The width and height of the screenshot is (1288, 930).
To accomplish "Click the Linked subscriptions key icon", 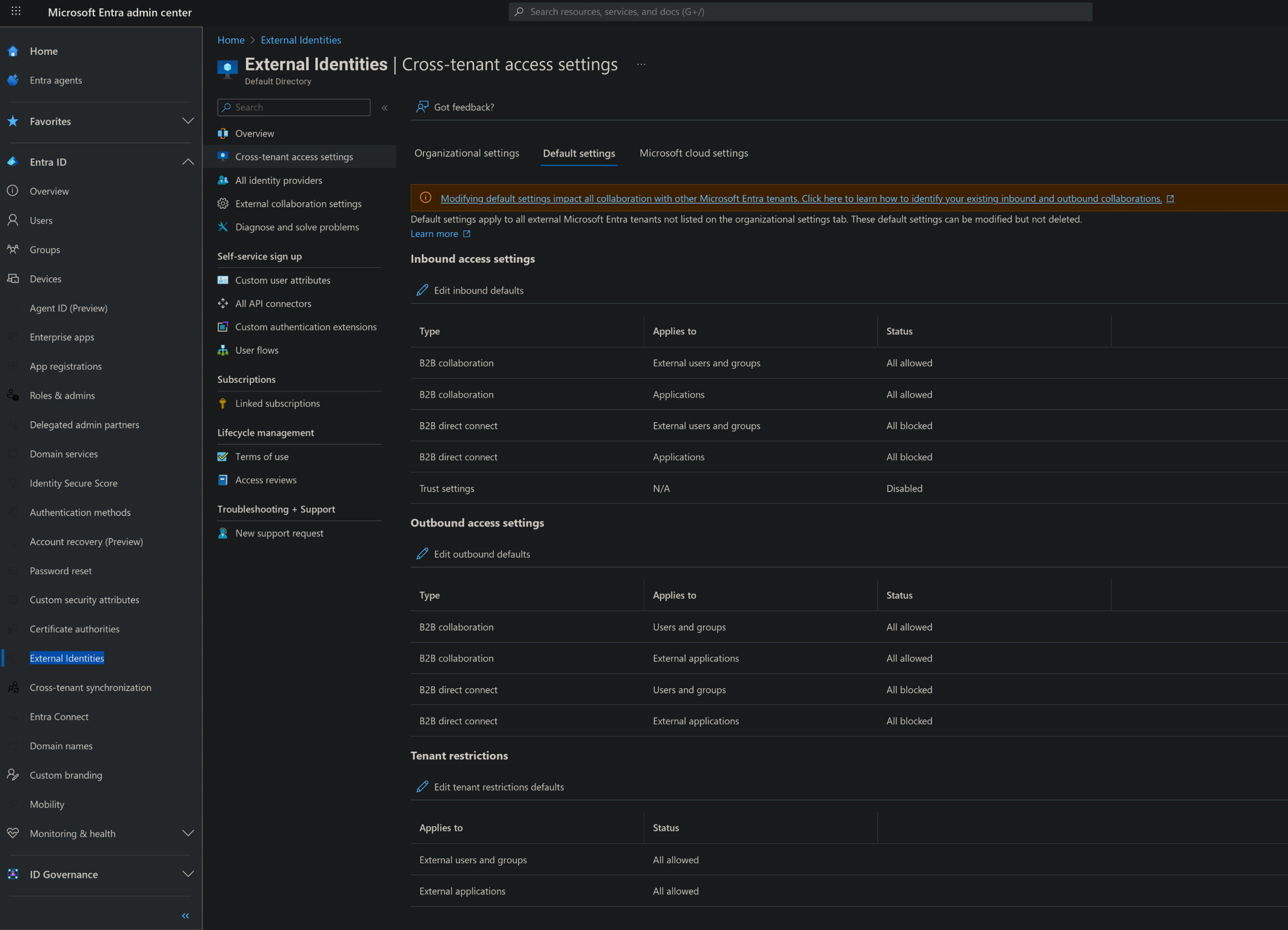I will 222,403.
